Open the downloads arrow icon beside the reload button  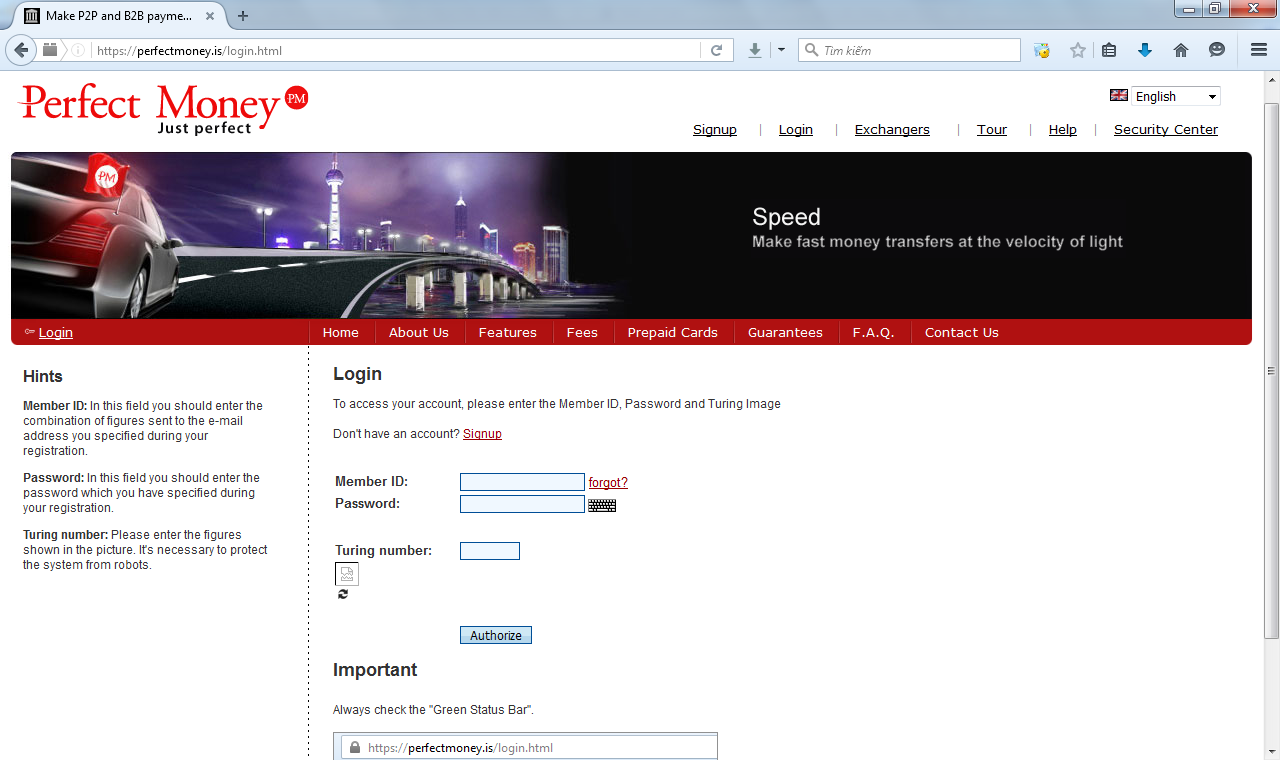click(755, 50)
